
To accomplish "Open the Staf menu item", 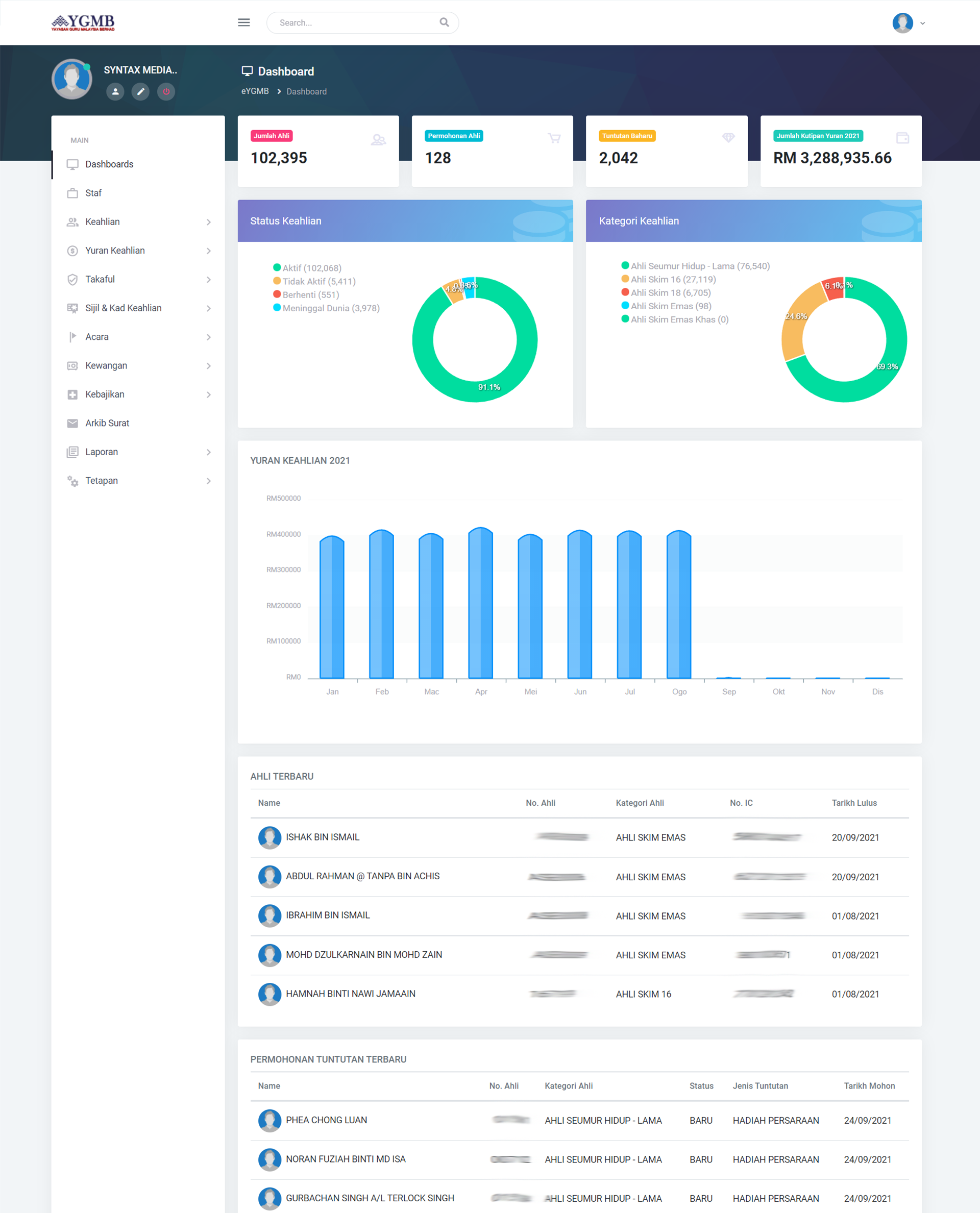I will tap(138, 193).
